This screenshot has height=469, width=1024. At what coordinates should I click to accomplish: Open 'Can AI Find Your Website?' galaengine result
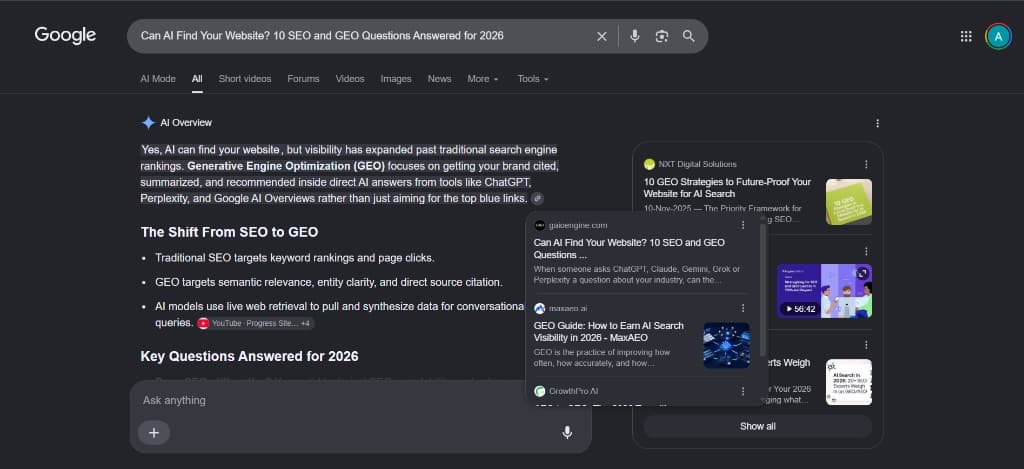629,248
